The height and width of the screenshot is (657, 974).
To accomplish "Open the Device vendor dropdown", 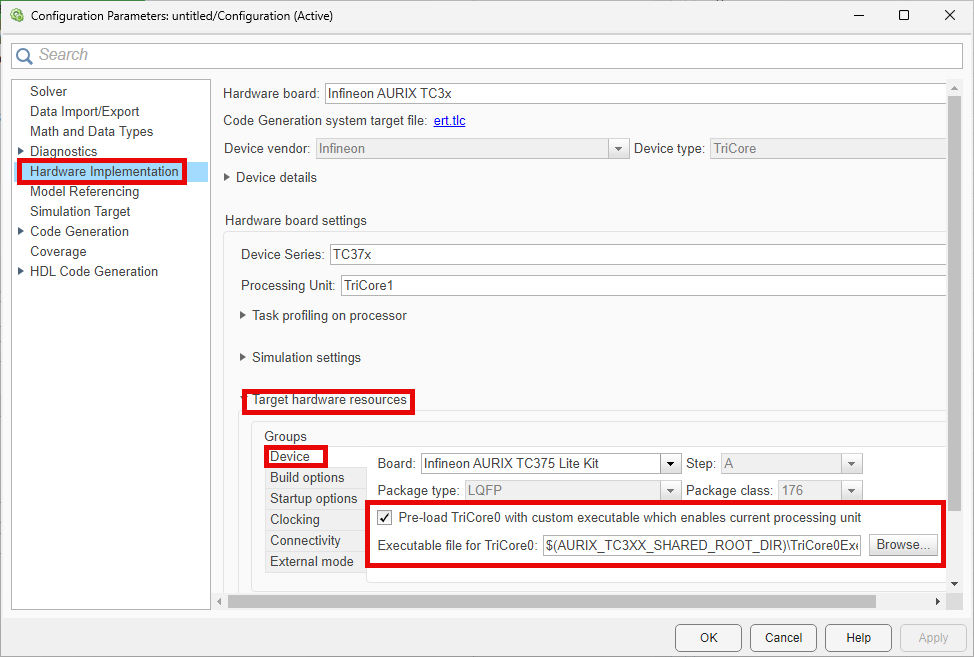I will [x=618, y=148].
